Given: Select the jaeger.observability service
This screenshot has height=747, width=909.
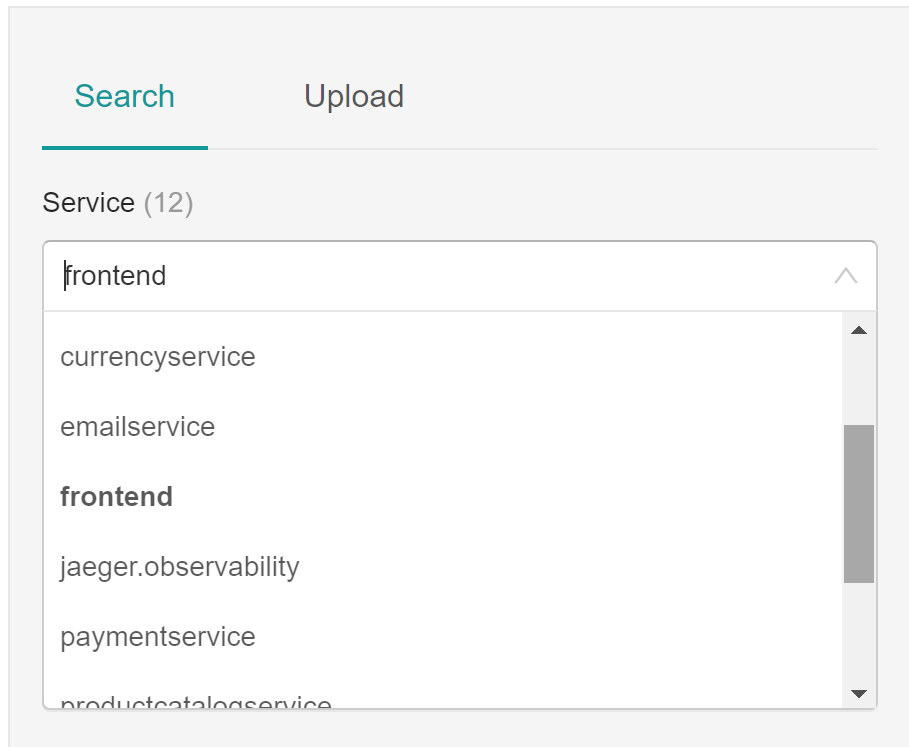Looking at the screenshot, I should [x=180, y=567].
